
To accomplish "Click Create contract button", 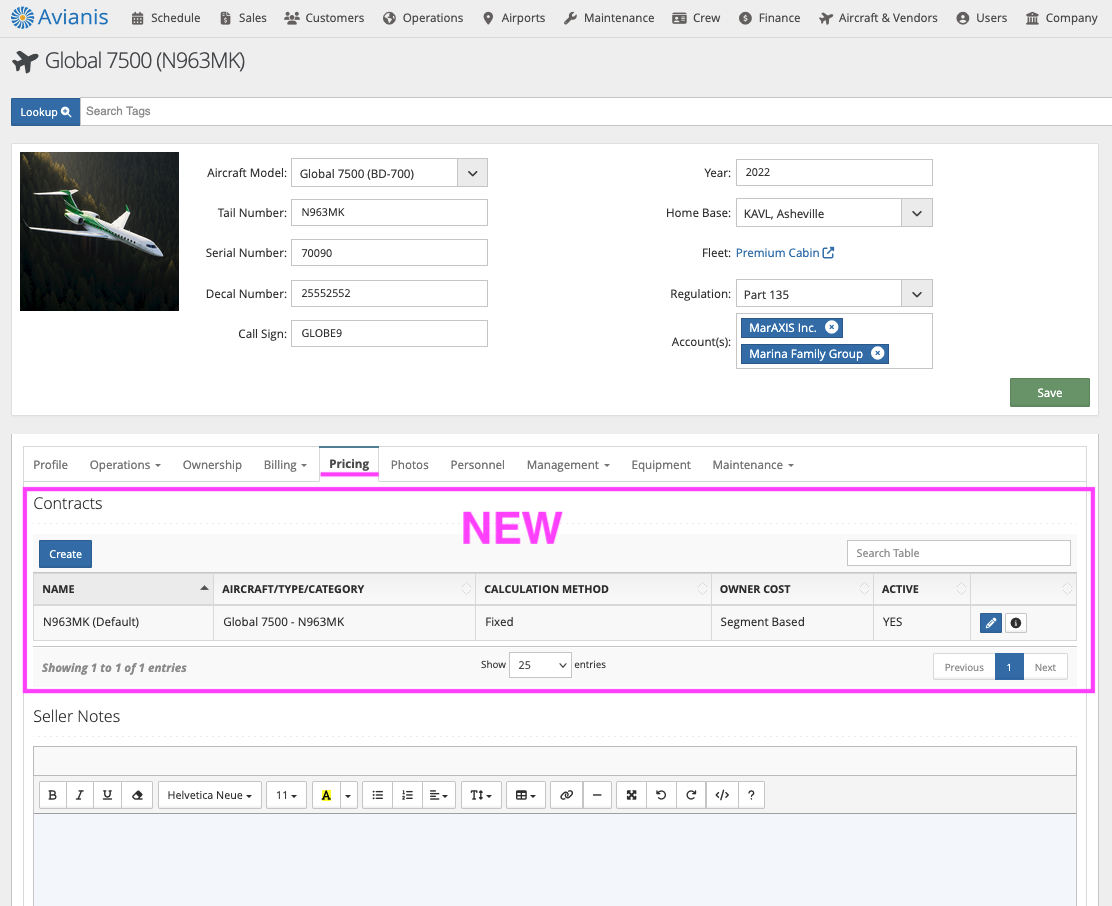I will pos(65,554).
